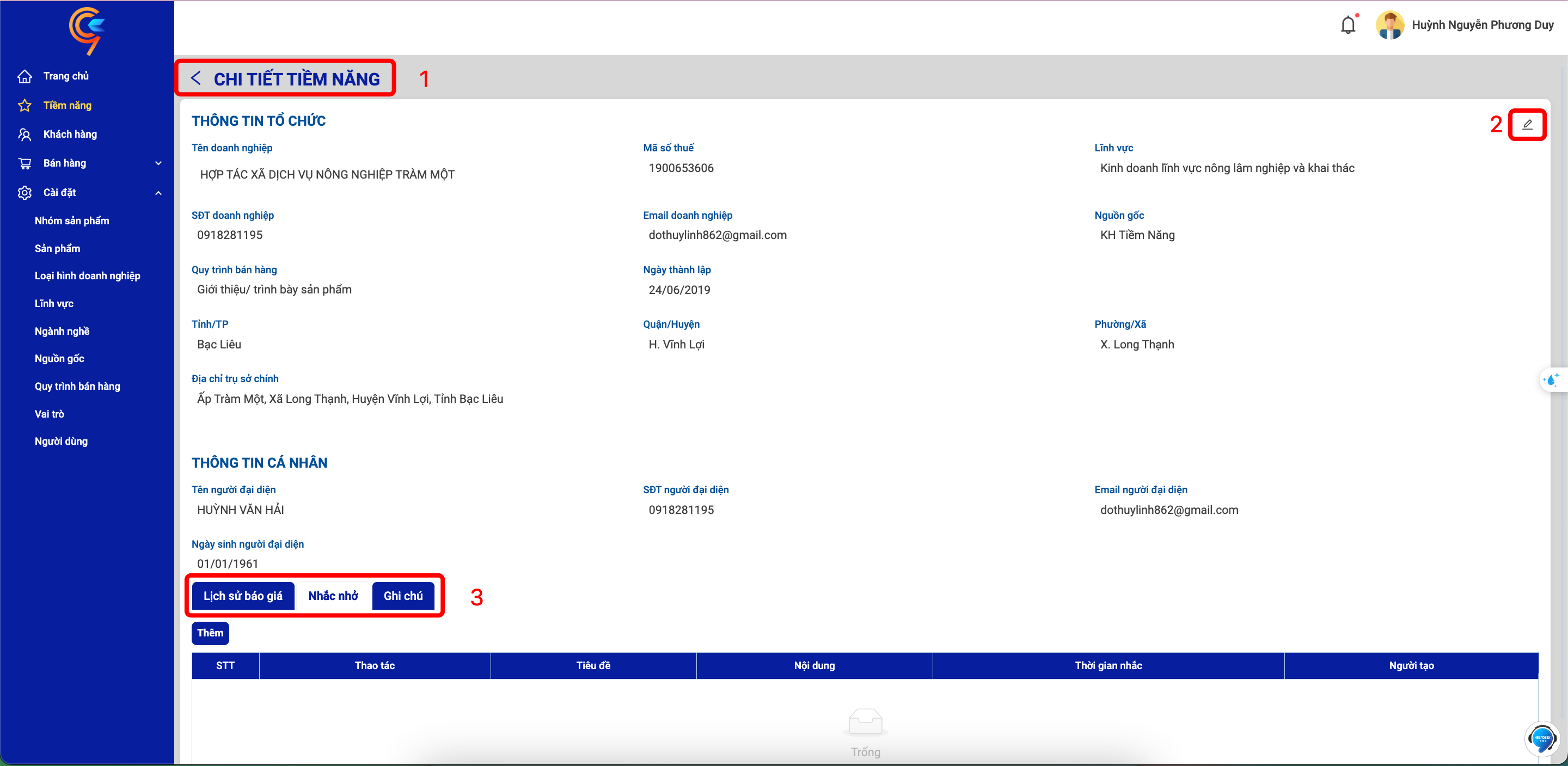Click the Thêm button
The image size is (1568, 766).
[x=210, y=633]
